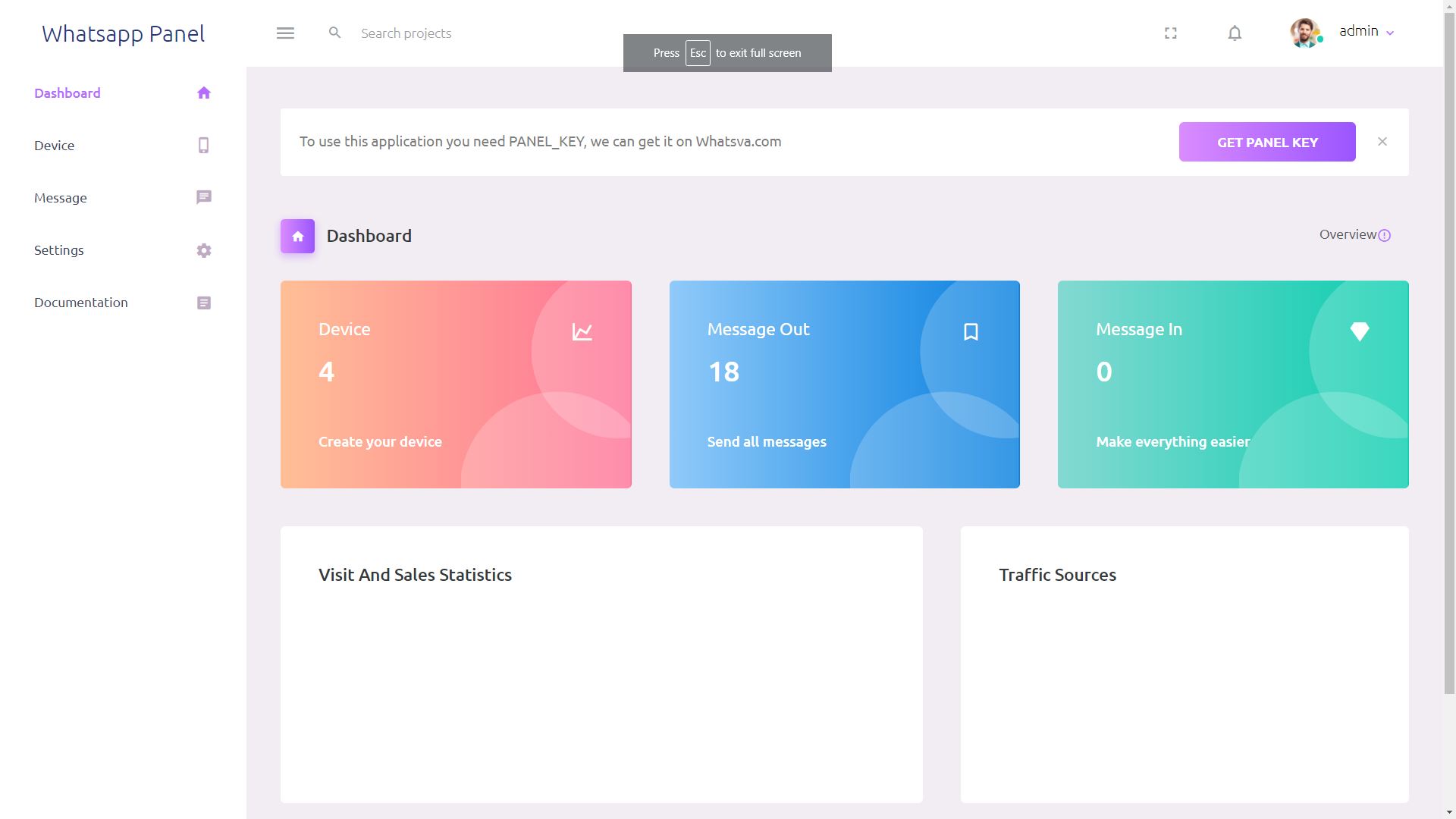Open the notifications bell icon
The width and height of the screenshot is (1456, 819).
click(x=1235, y=33)
